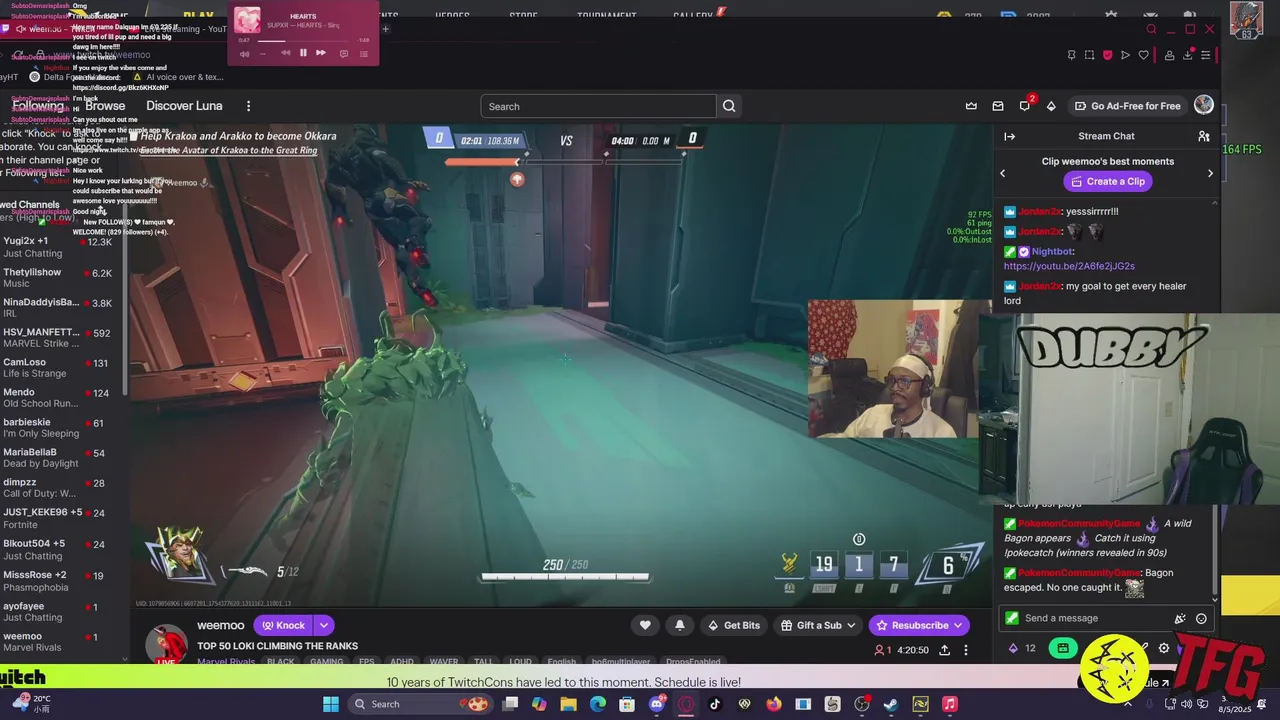Show previous chat highlight card

1003,173
